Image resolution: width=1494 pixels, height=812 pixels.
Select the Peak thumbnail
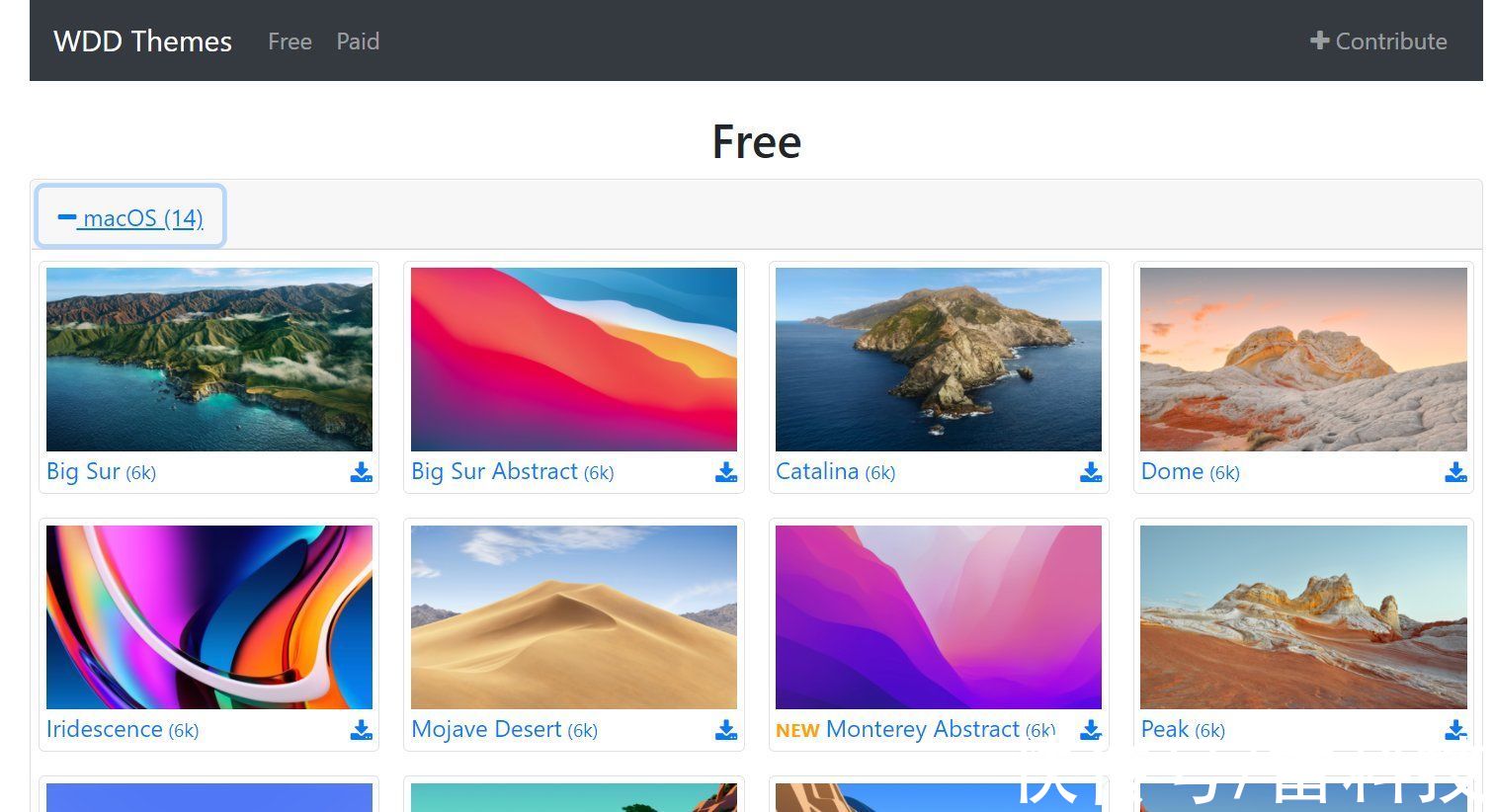(1303, 617)
